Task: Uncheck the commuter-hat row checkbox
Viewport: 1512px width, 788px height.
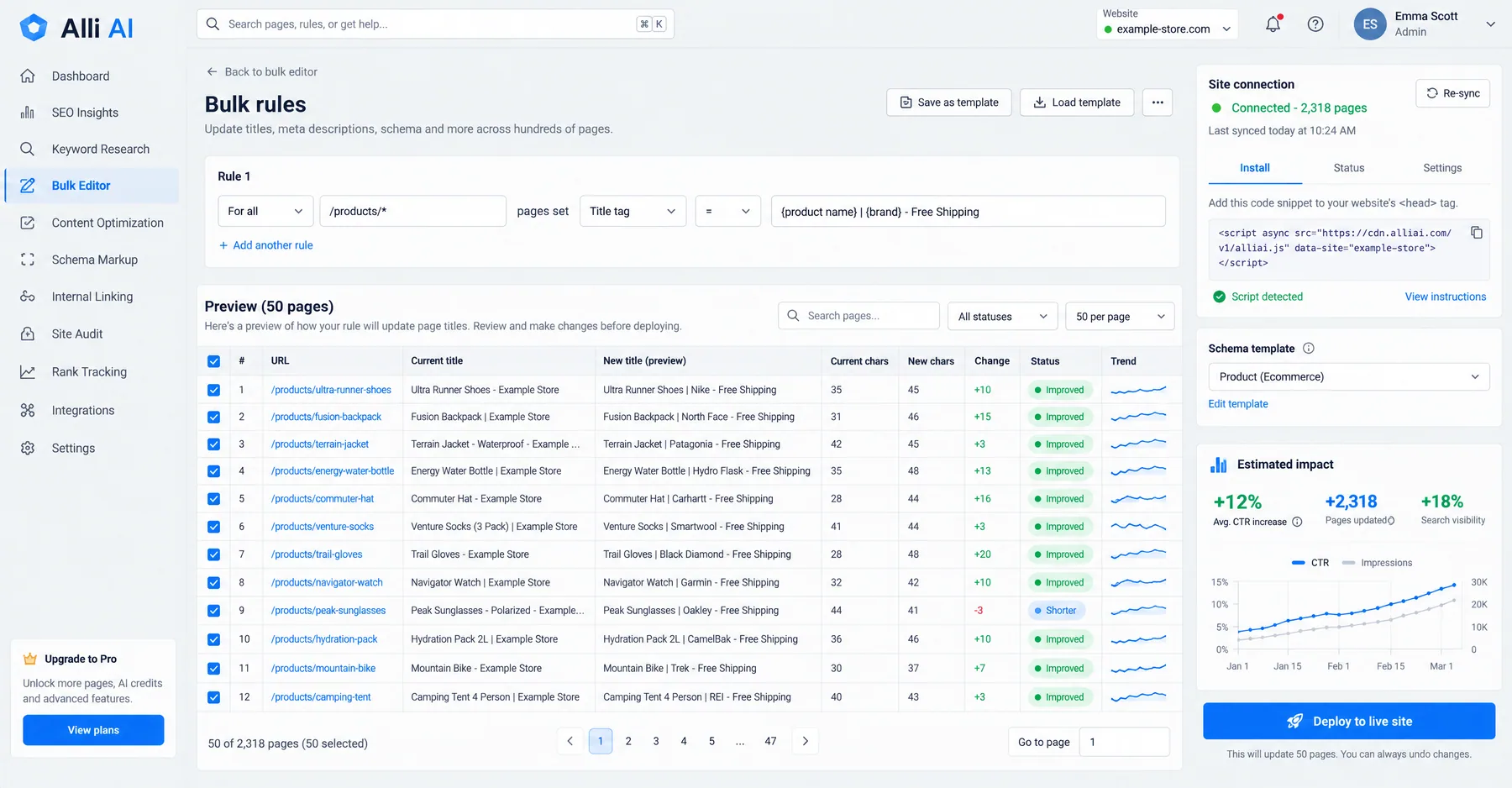Action: pyautogui.click(x=213, y=499)
